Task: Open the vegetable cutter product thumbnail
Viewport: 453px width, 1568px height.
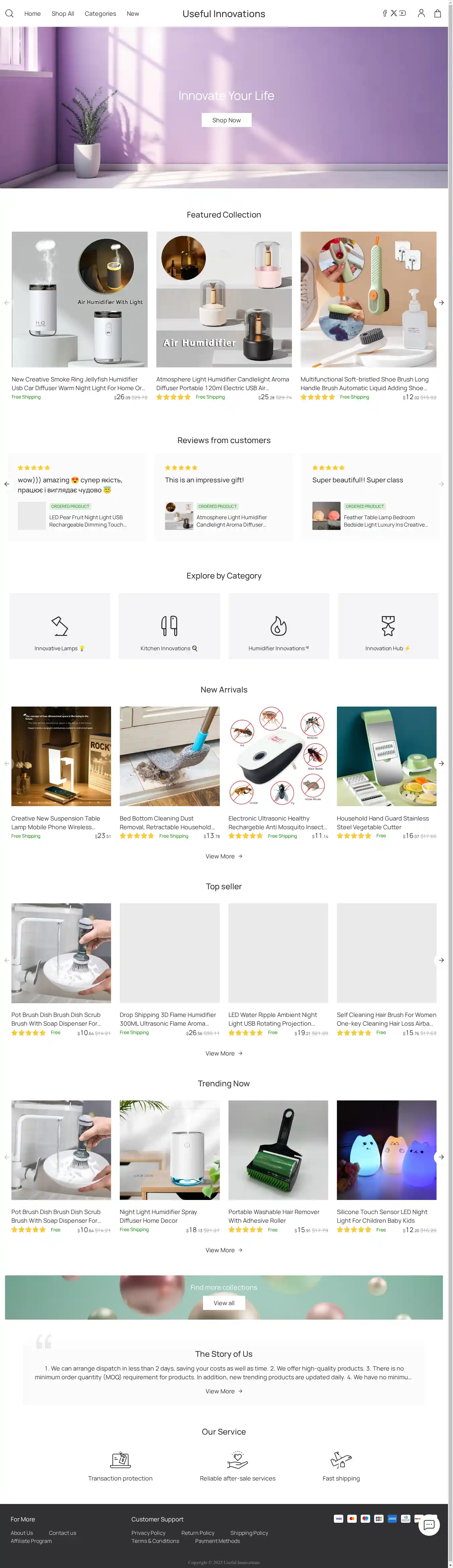Action: (387, 756)
